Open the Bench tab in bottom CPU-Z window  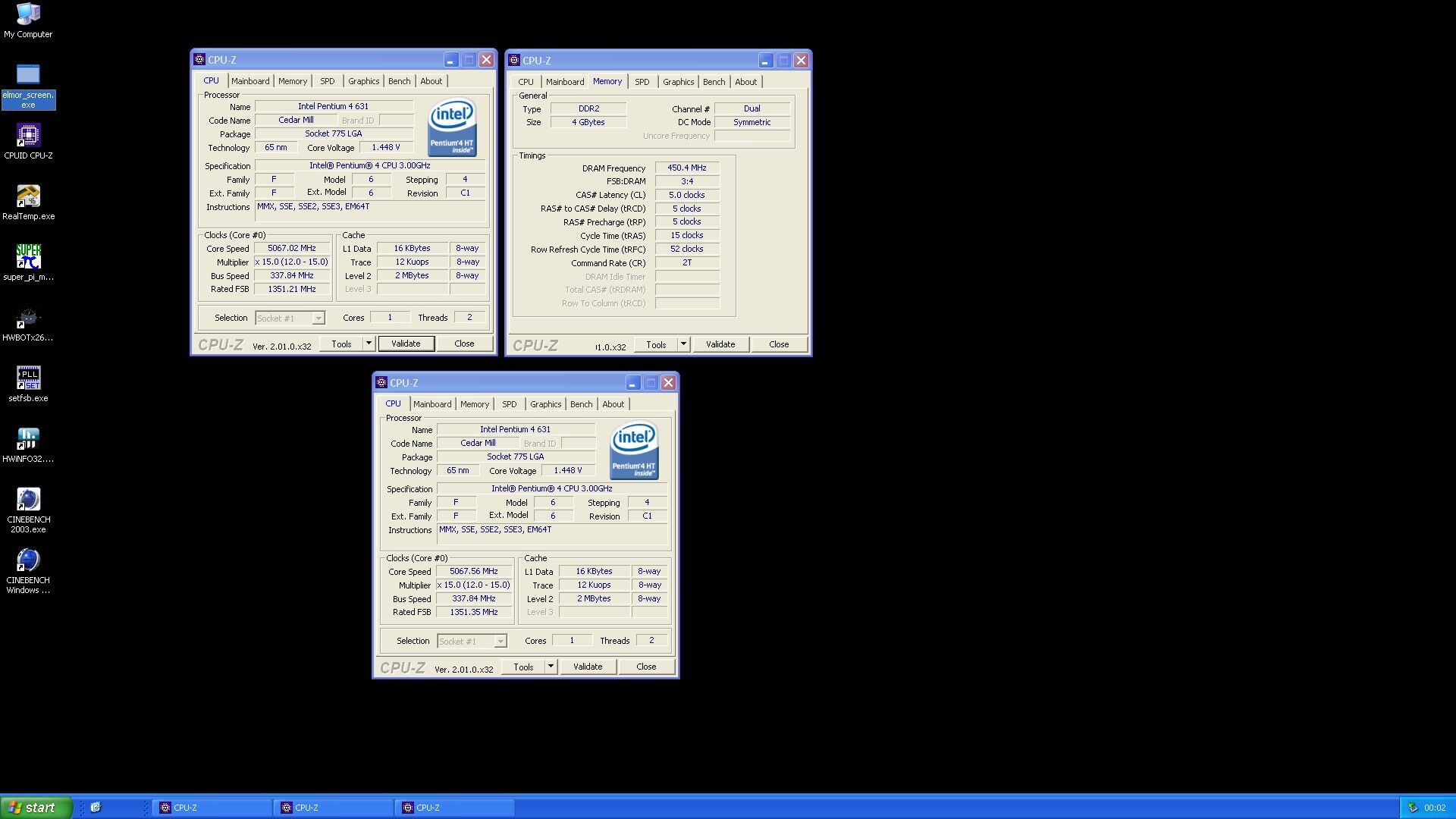click(x=581, y=404)
